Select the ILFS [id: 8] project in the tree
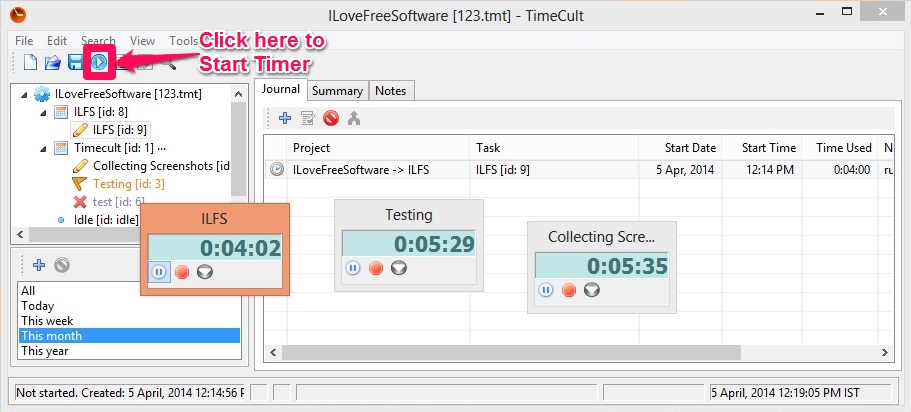 click(101, 112)
